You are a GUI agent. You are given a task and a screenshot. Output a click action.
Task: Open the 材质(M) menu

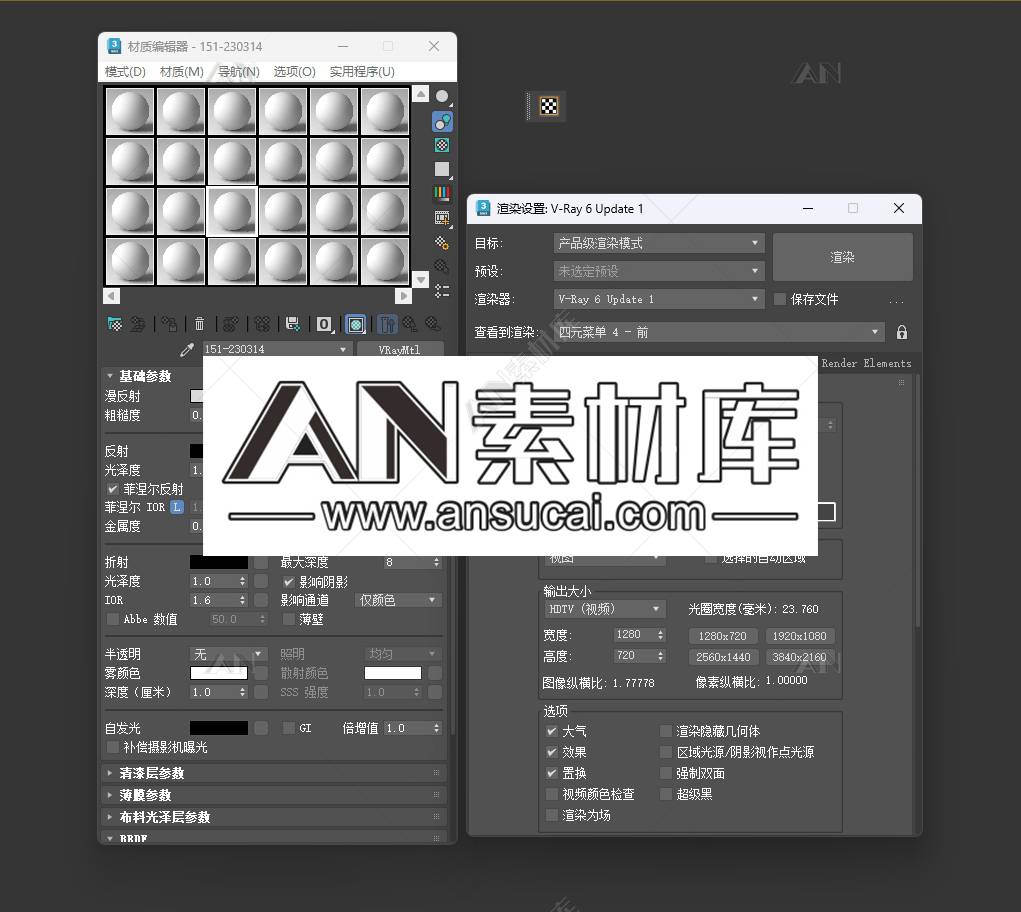182,72
